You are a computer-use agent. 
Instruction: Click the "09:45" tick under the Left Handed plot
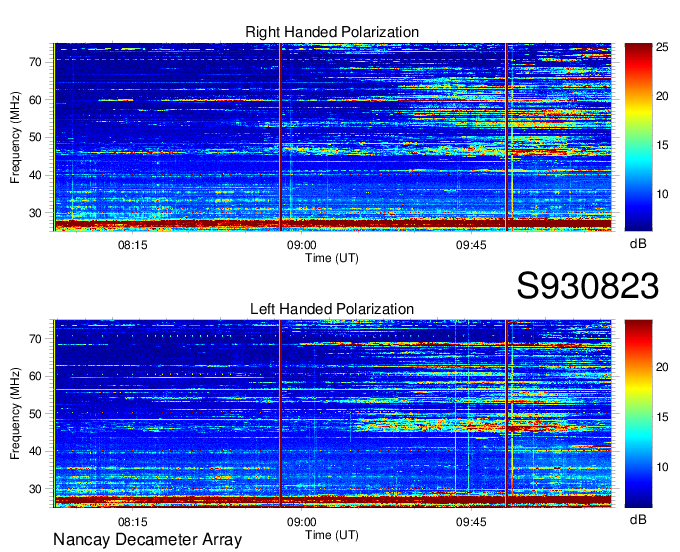(471, 522)
